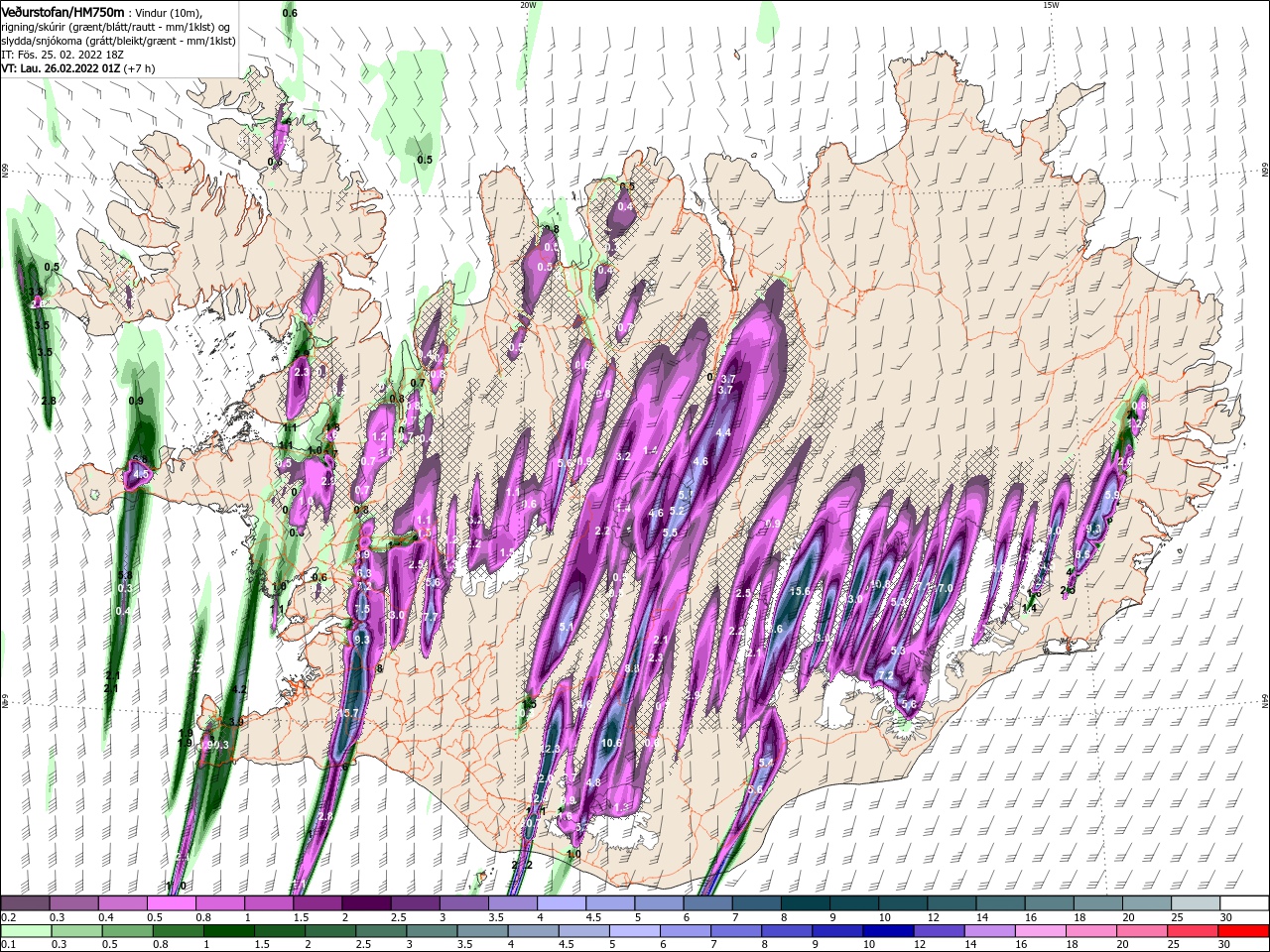Click the 17.0 precipitation value on map

pyautogui.click(x=942, y=588)
